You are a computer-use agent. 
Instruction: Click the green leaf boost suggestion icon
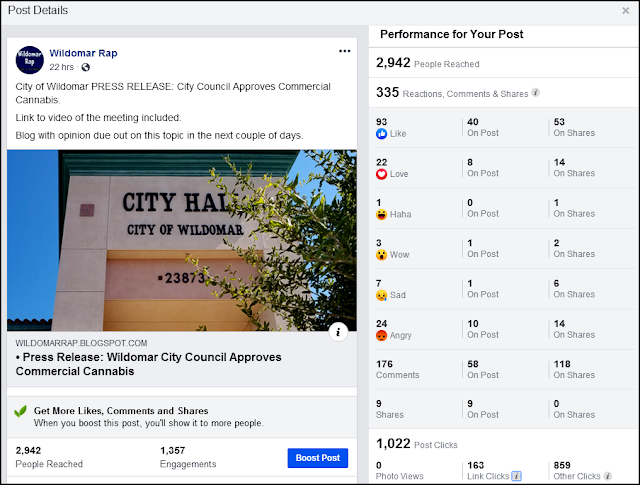[x=20, y=411]
